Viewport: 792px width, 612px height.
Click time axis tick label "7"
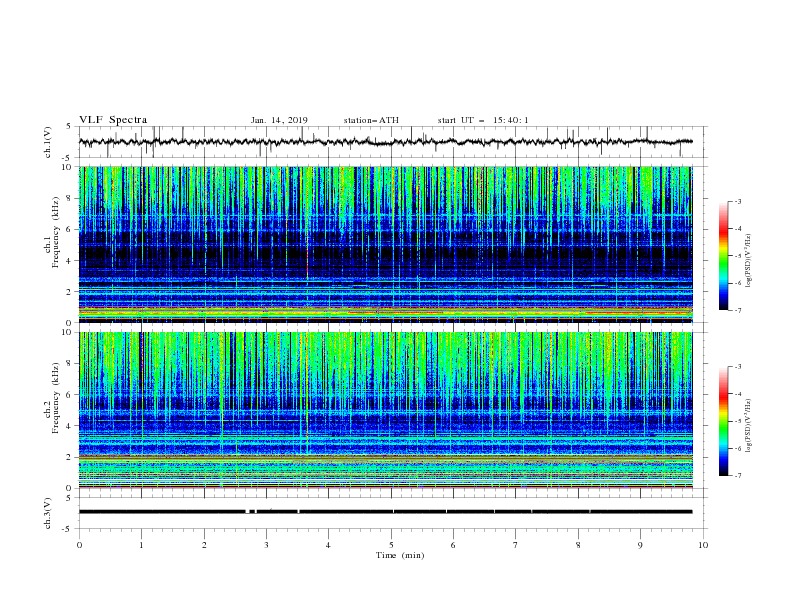point(516,545)
